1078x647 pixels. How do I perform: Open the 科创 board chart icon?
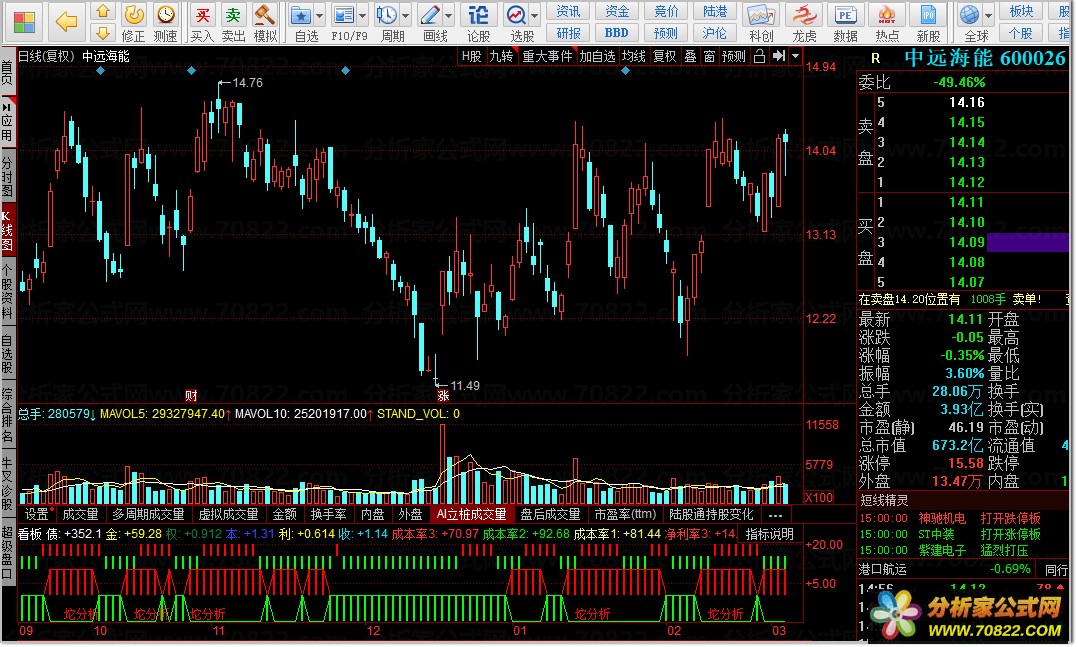(x=761, y=21)
